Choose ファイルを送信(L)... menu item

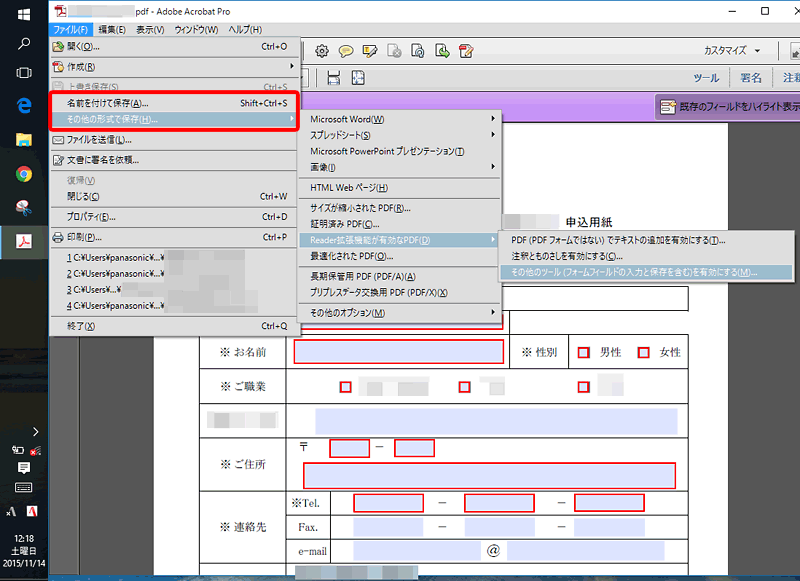[x=173, y=140]
